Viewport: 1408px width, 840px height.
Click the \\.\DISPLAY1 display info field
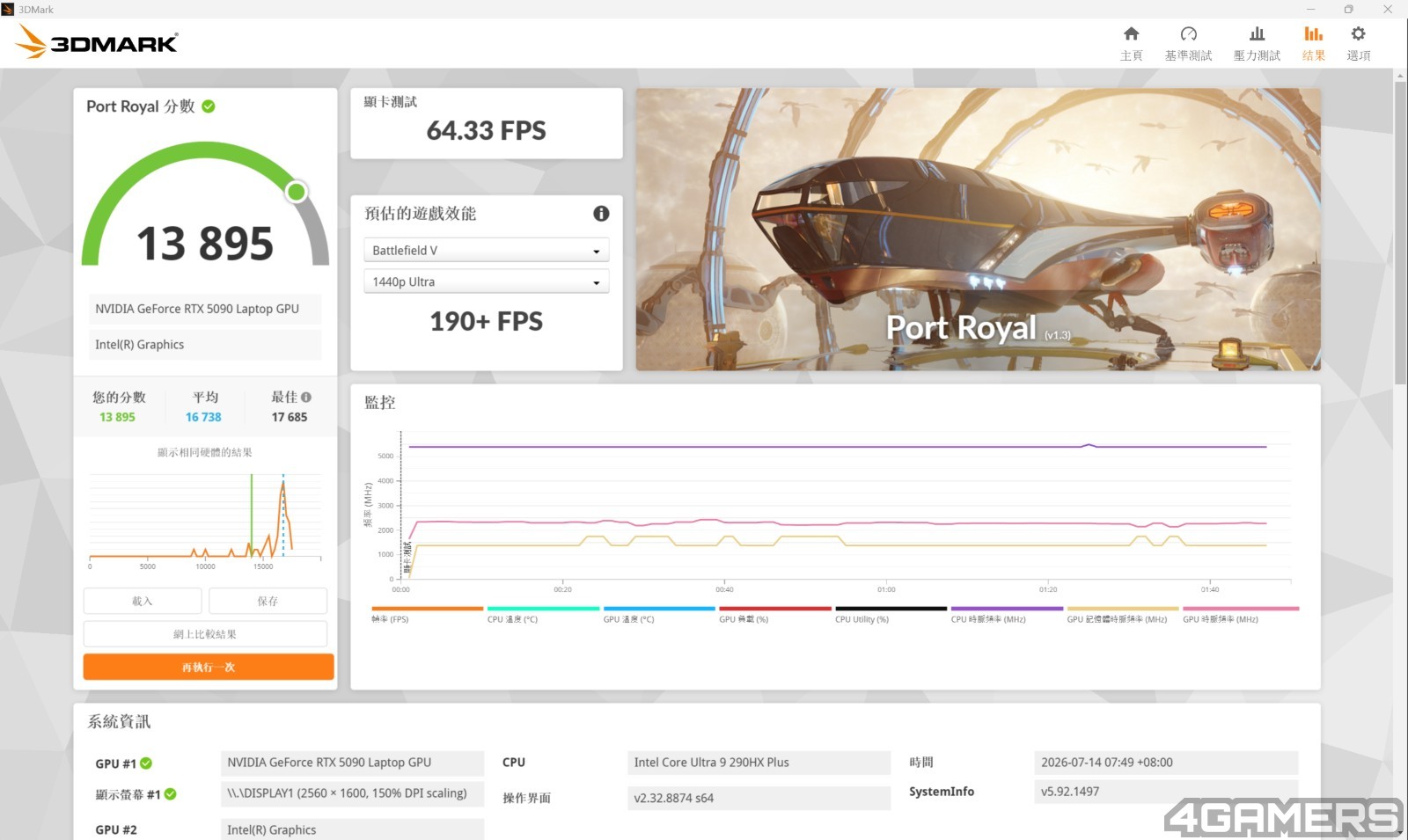click(352, 793)
